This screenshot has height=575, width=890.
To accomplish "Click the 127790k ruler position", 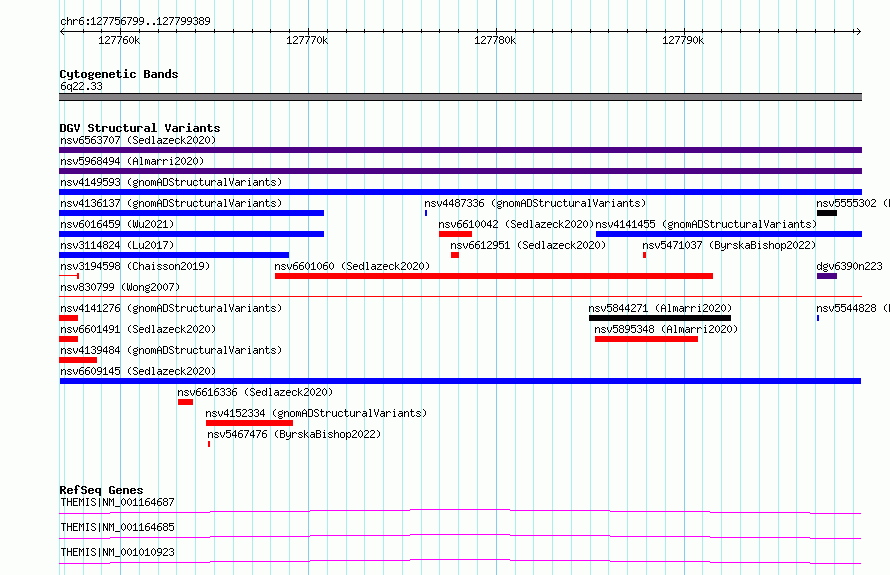I will [x=683, y=40].
